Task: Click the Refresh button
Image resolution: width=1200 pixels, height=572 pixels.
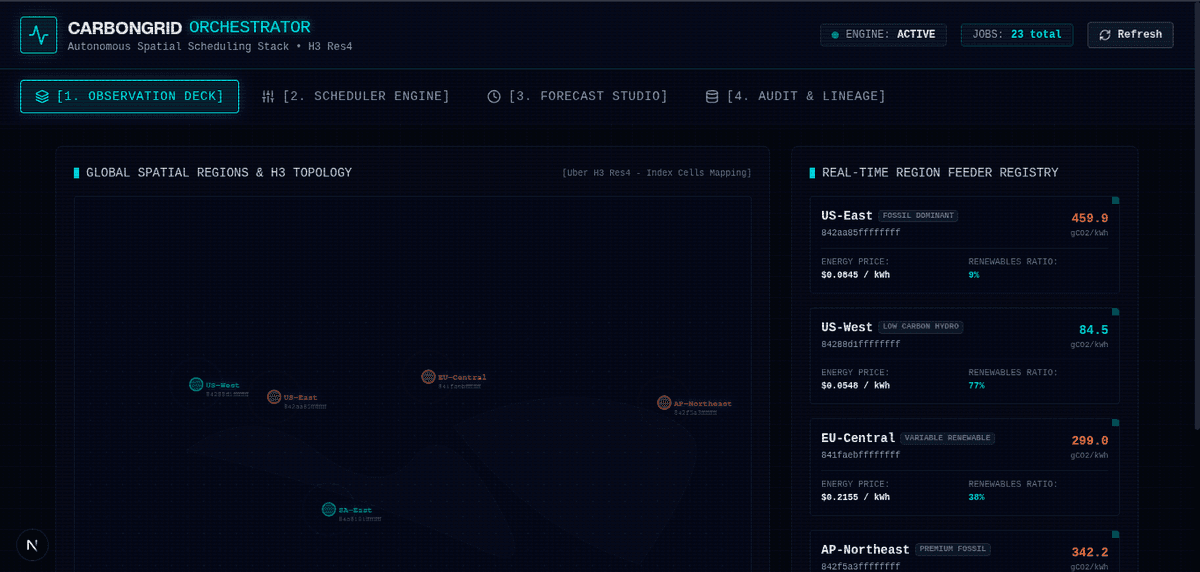Action: 1130,35
